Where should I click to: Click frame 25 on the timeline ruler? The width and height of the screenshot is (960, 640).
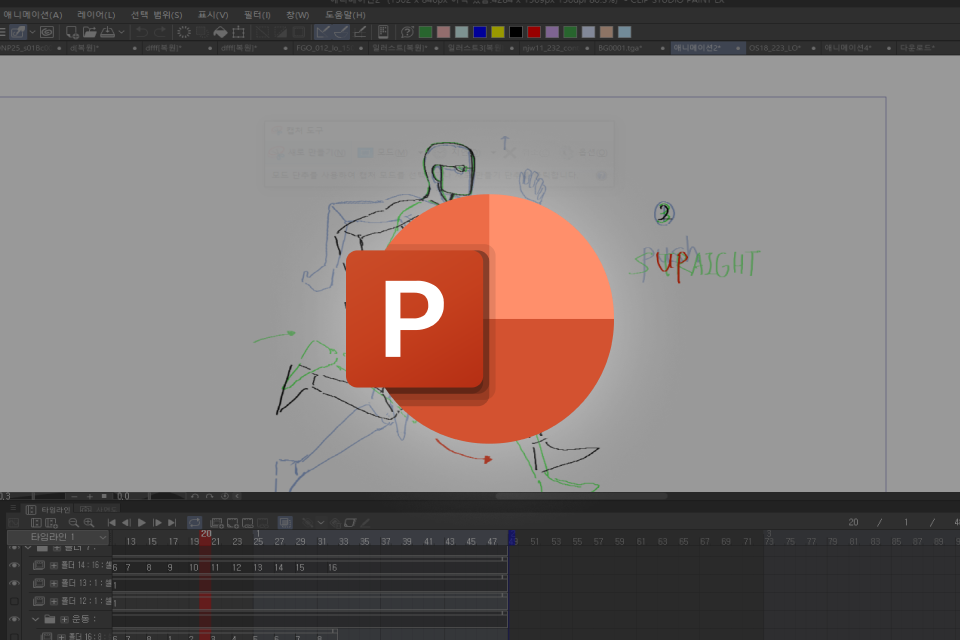258,541
